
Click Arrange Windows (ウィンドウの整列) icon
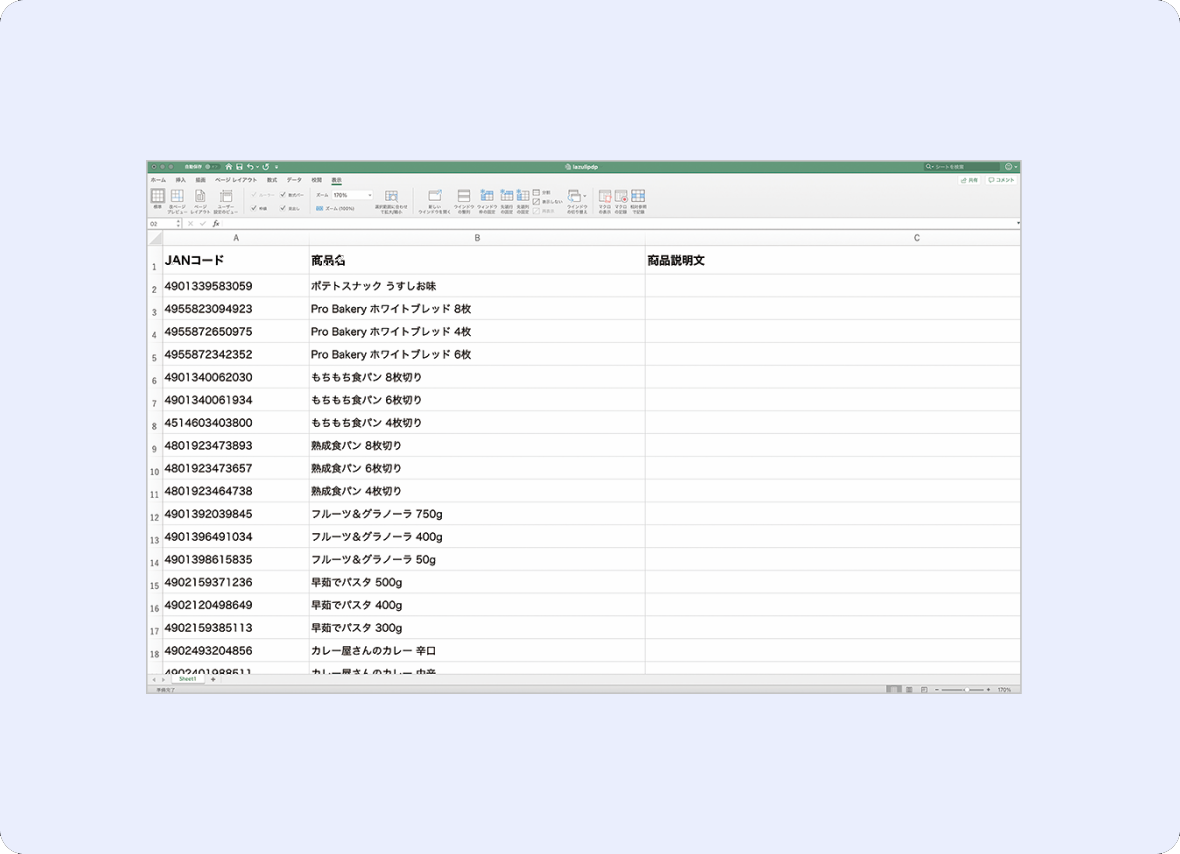(x=464, y=197)
